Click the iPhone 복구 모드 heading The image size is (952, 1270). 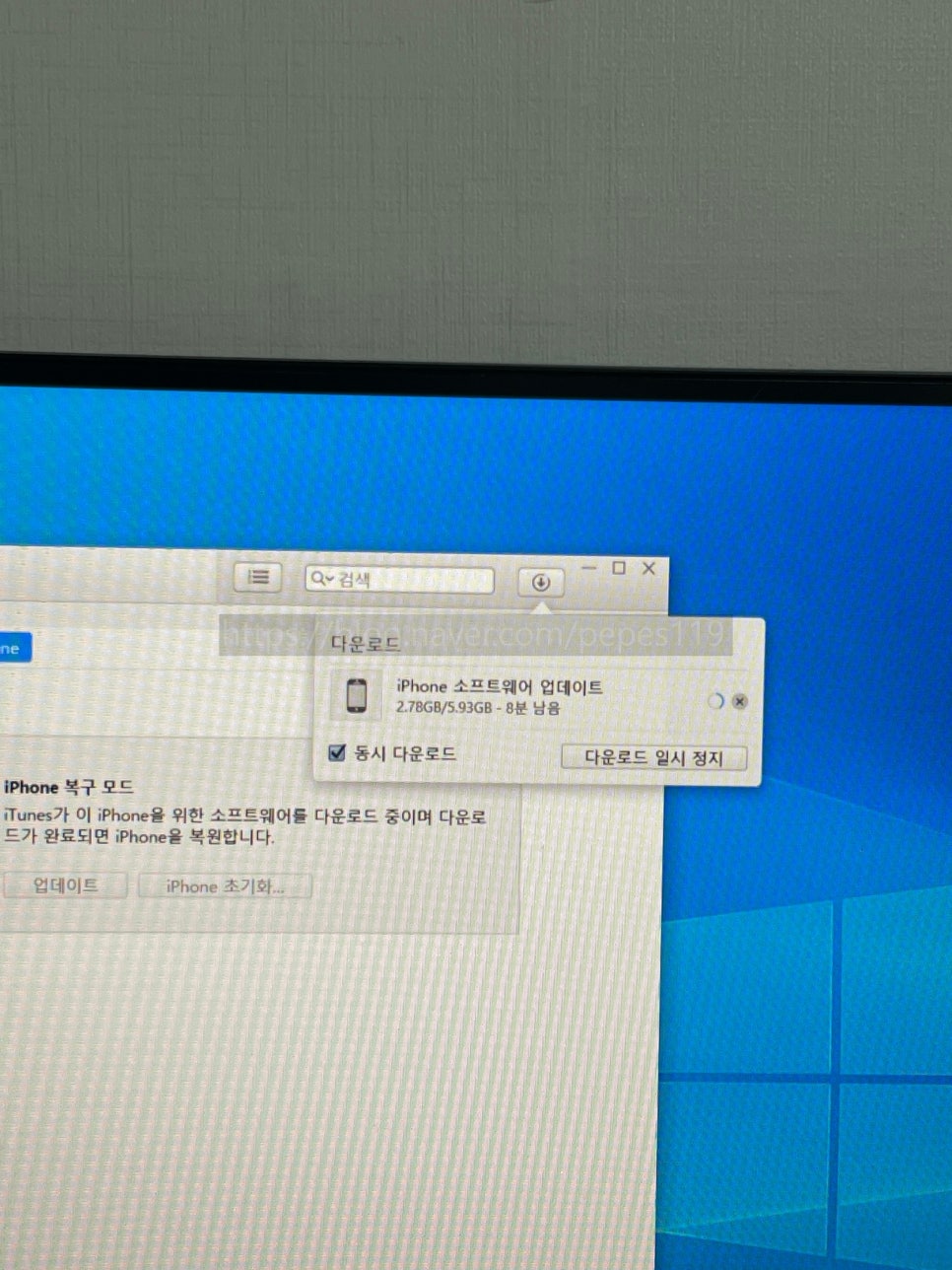pos(69,787)
